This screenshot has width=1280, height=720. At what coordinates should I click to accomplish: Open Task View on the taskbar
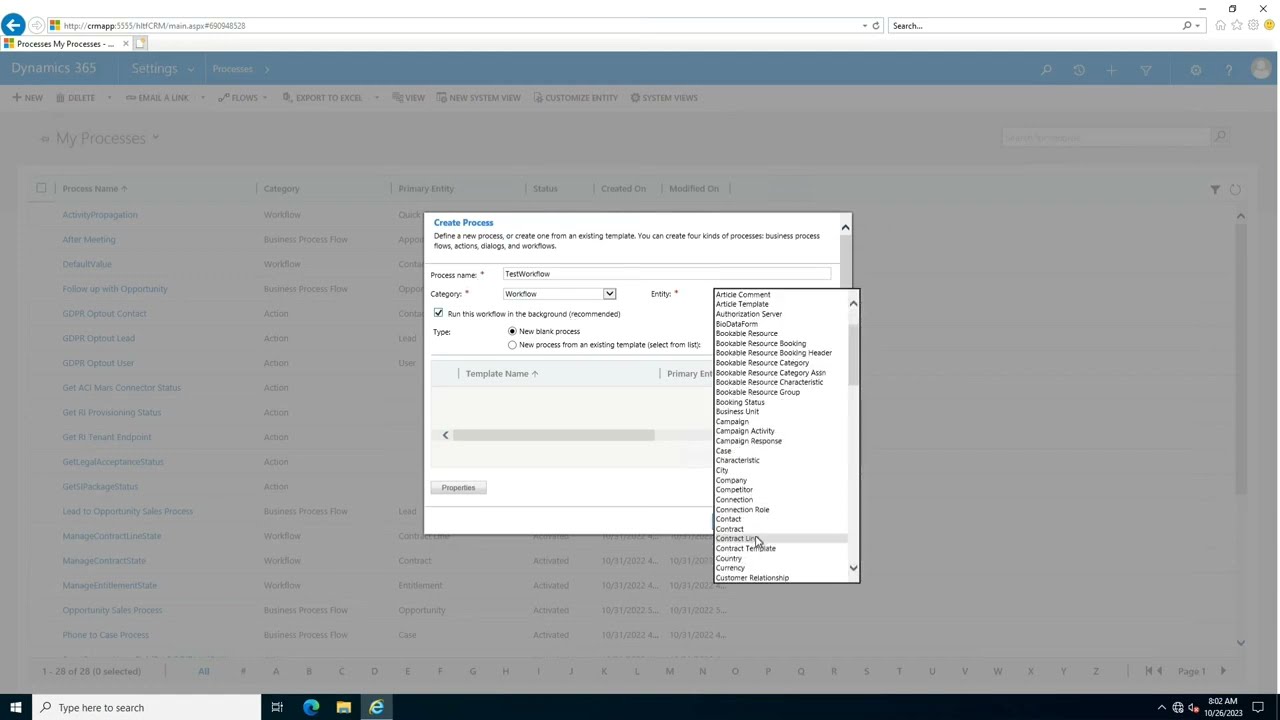(277, 707)
